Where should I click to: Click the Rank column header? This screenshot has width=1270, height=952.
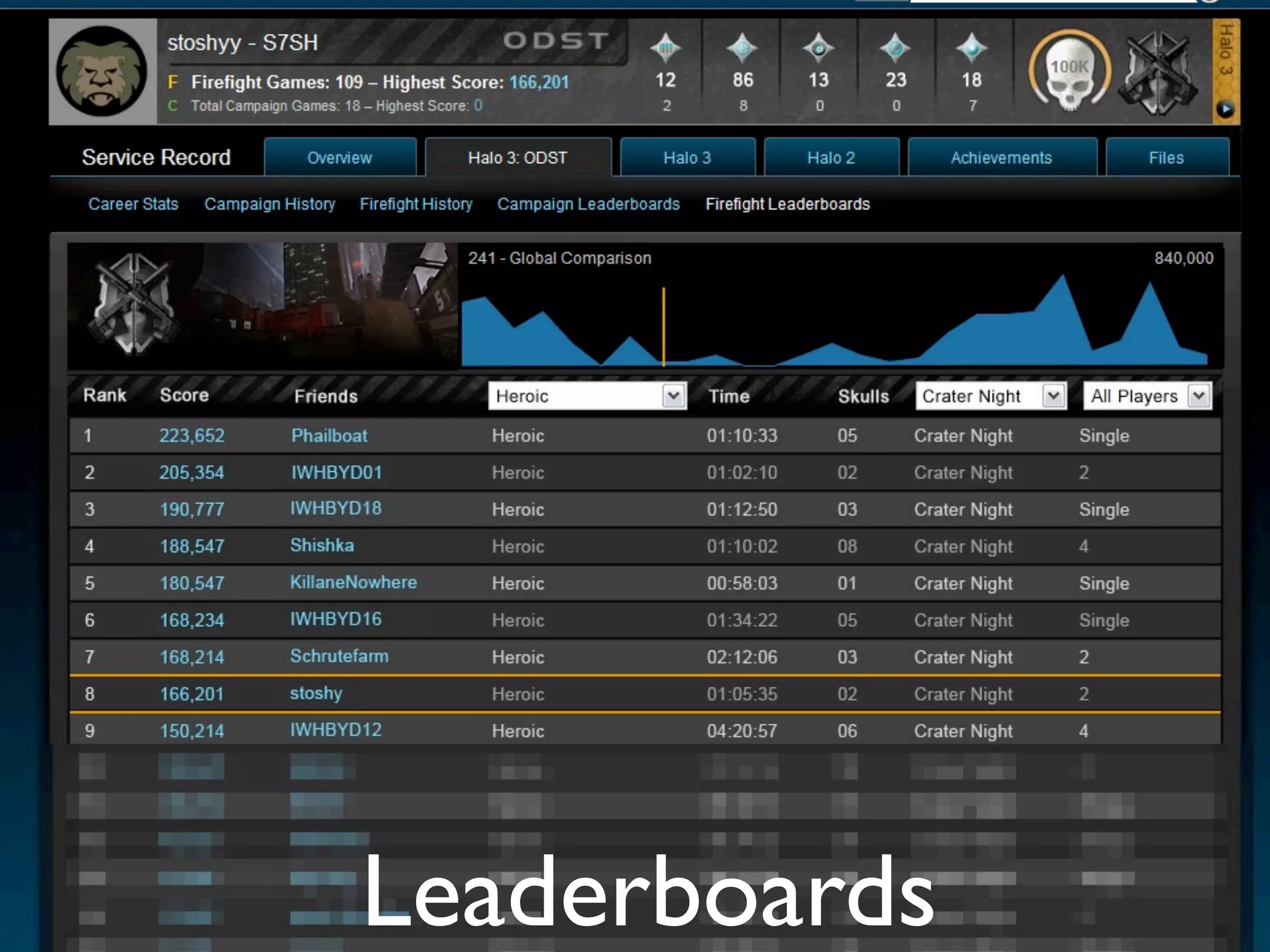coord(105,395)
